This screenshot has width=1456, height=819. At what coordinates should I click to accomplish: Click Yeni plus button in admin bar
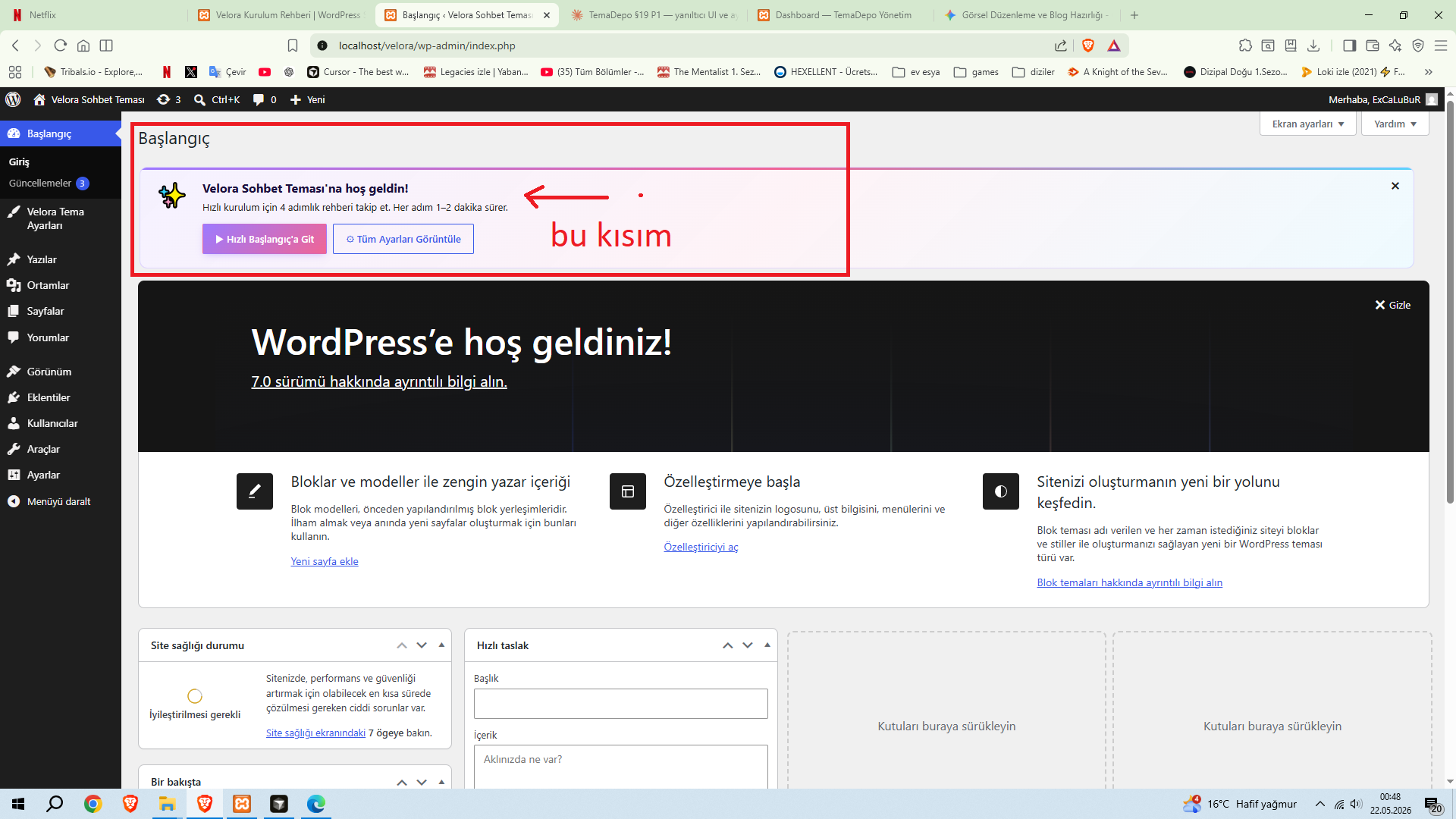307,99
